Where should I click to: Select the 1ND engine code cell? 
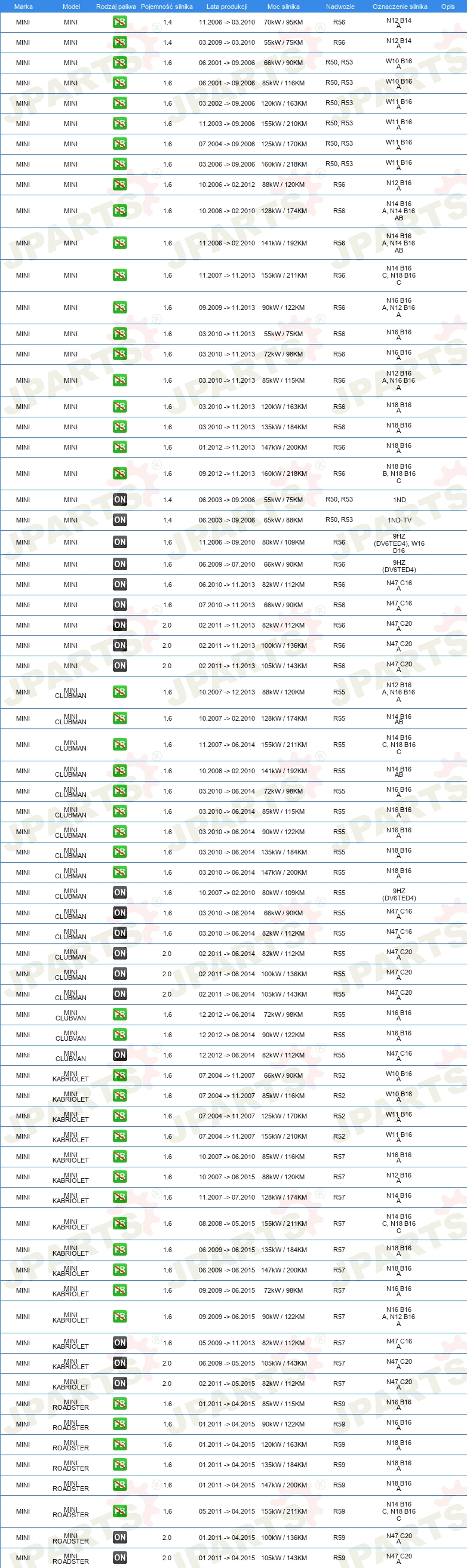pos(400,500)
